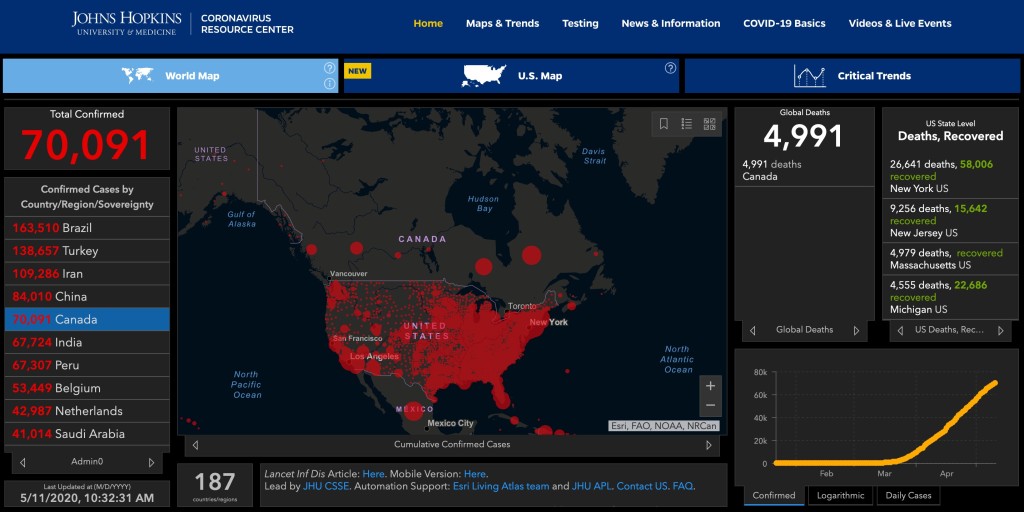Image resolution: width=1024 pixels, height=512 pixels.
Task: Click the Total Confirmed 70,091 figure
Action: point(86,144)
